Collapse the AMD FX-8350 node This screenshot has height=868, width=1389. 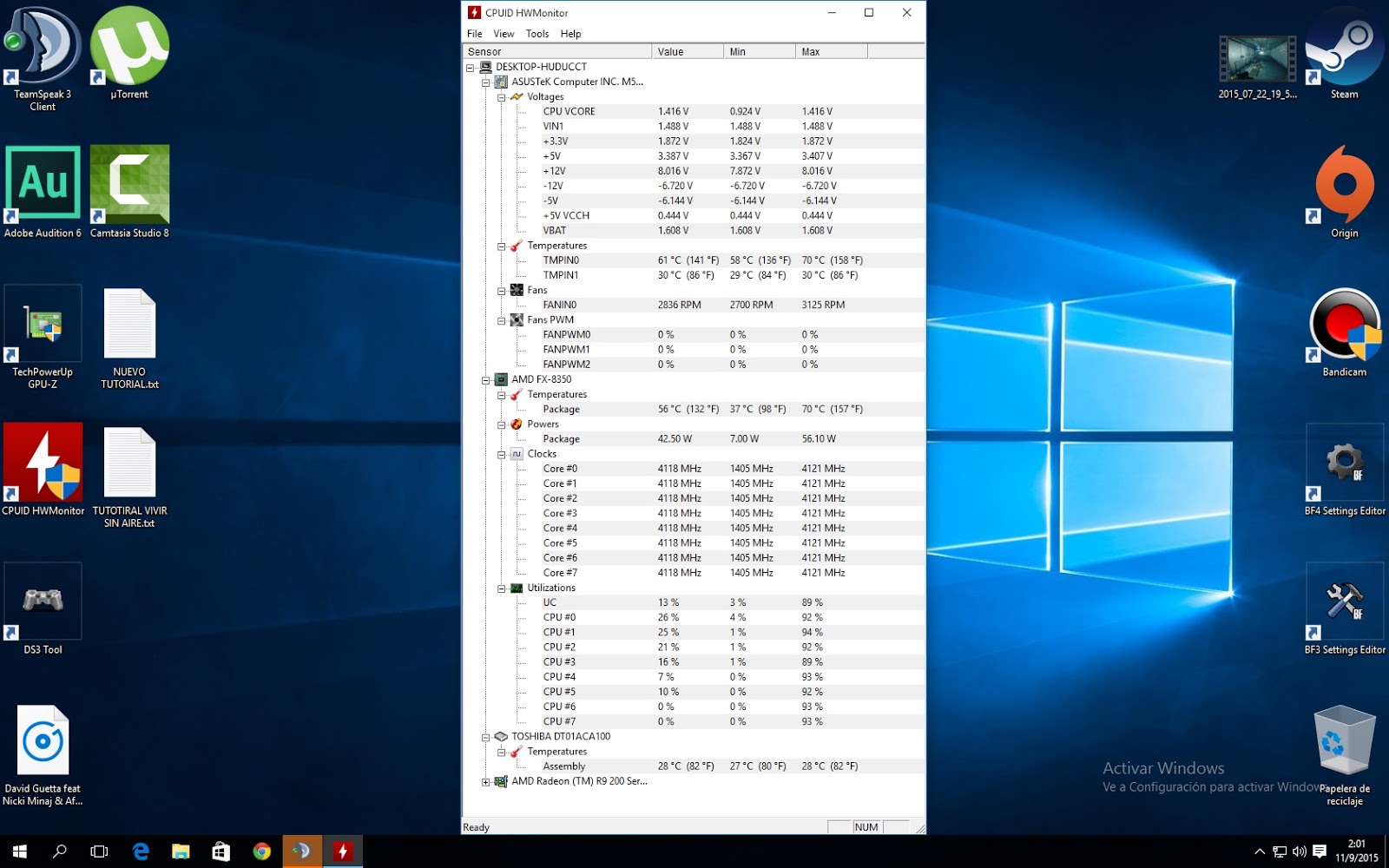(x=486, y=379)
